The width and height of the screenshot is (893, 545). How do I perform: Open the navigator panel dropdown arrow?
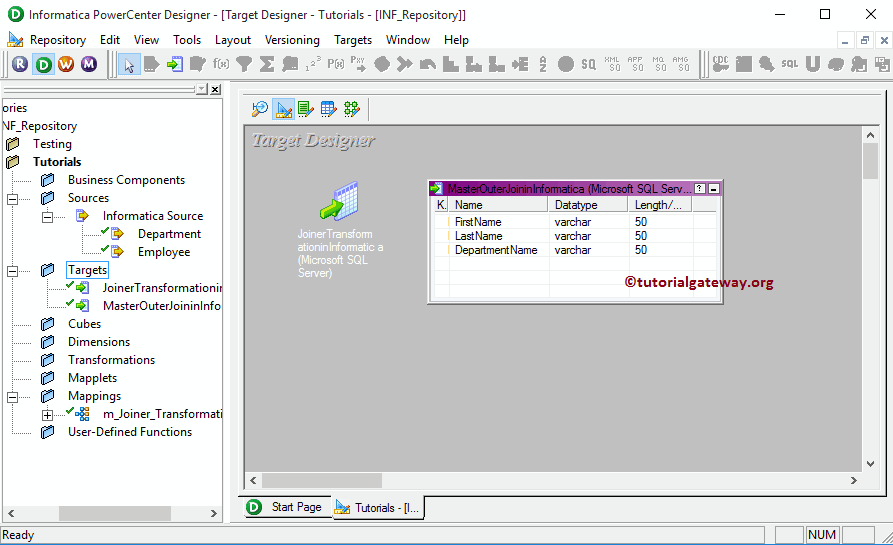coord(202,89)
